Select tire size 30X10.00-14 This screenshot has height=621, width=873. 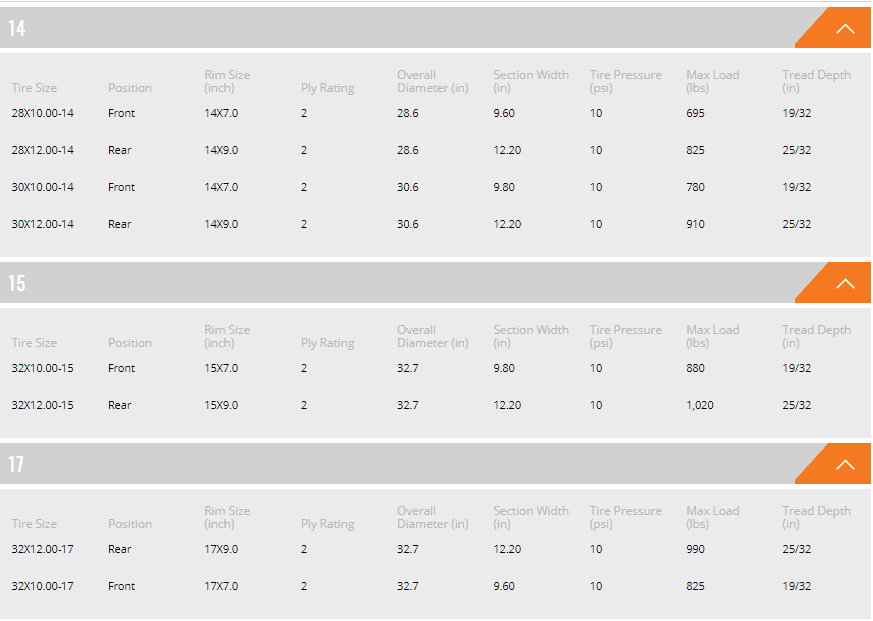click(x=42, y=187)
